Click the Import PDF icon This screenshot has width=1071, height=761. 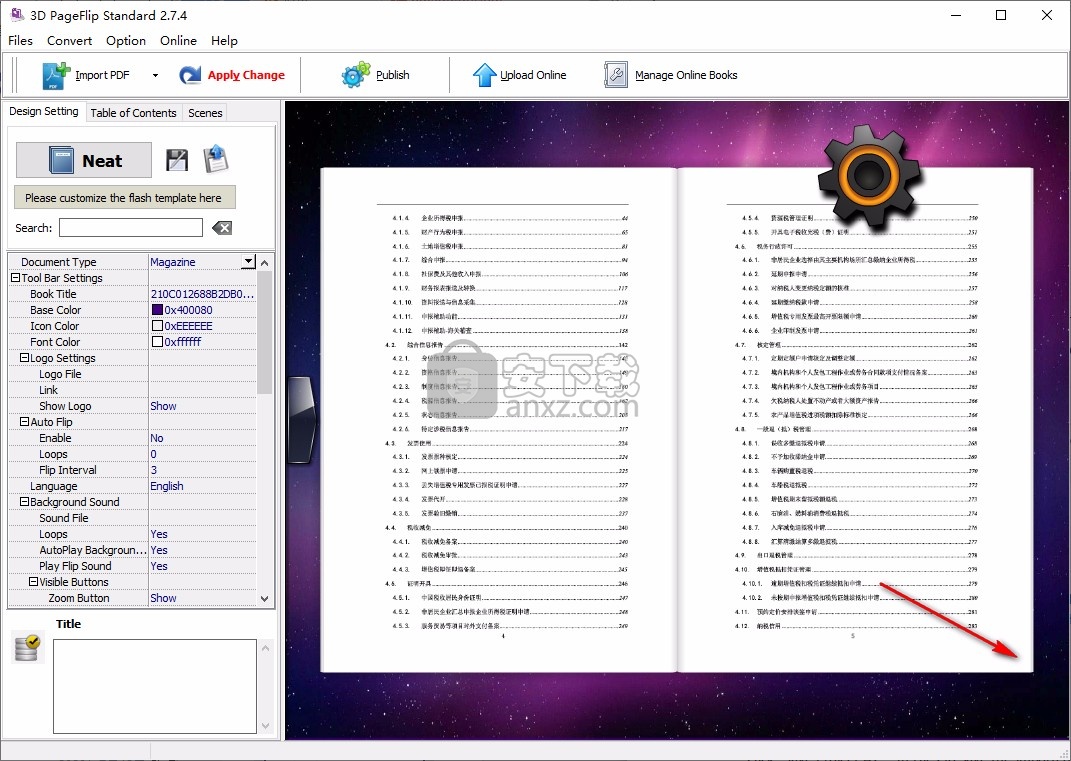(56, 75)
